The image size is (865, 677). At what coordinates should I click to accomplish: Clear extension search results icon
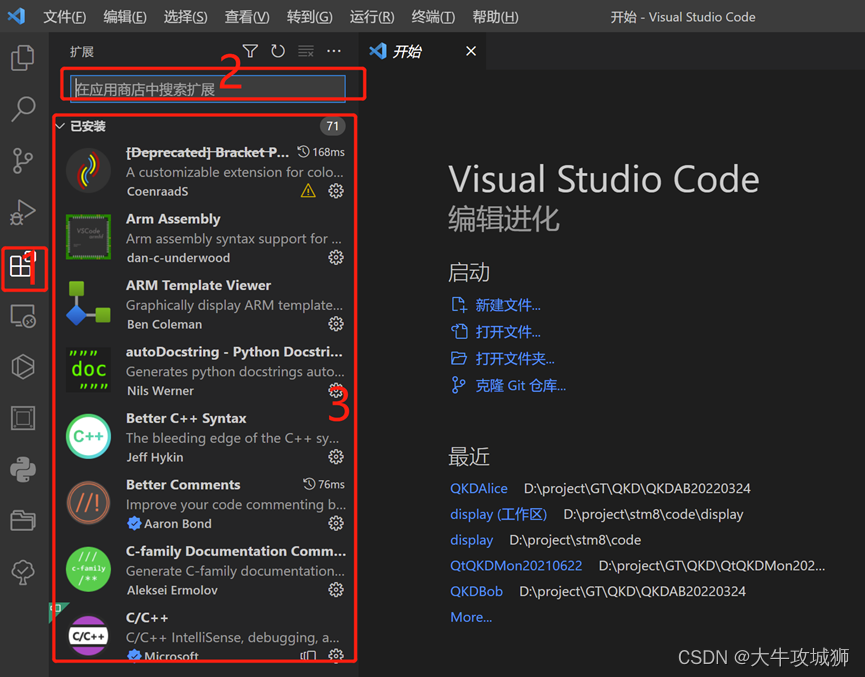(306, 51)
